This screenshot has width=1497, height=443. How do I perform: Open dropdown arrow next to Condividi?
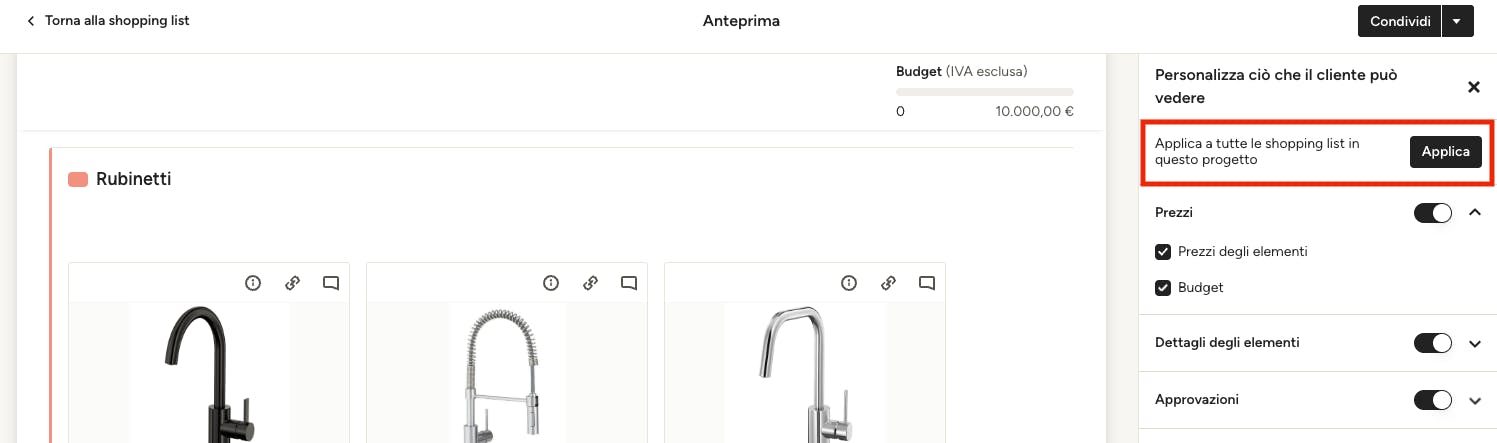click(x=1458, y=21)
